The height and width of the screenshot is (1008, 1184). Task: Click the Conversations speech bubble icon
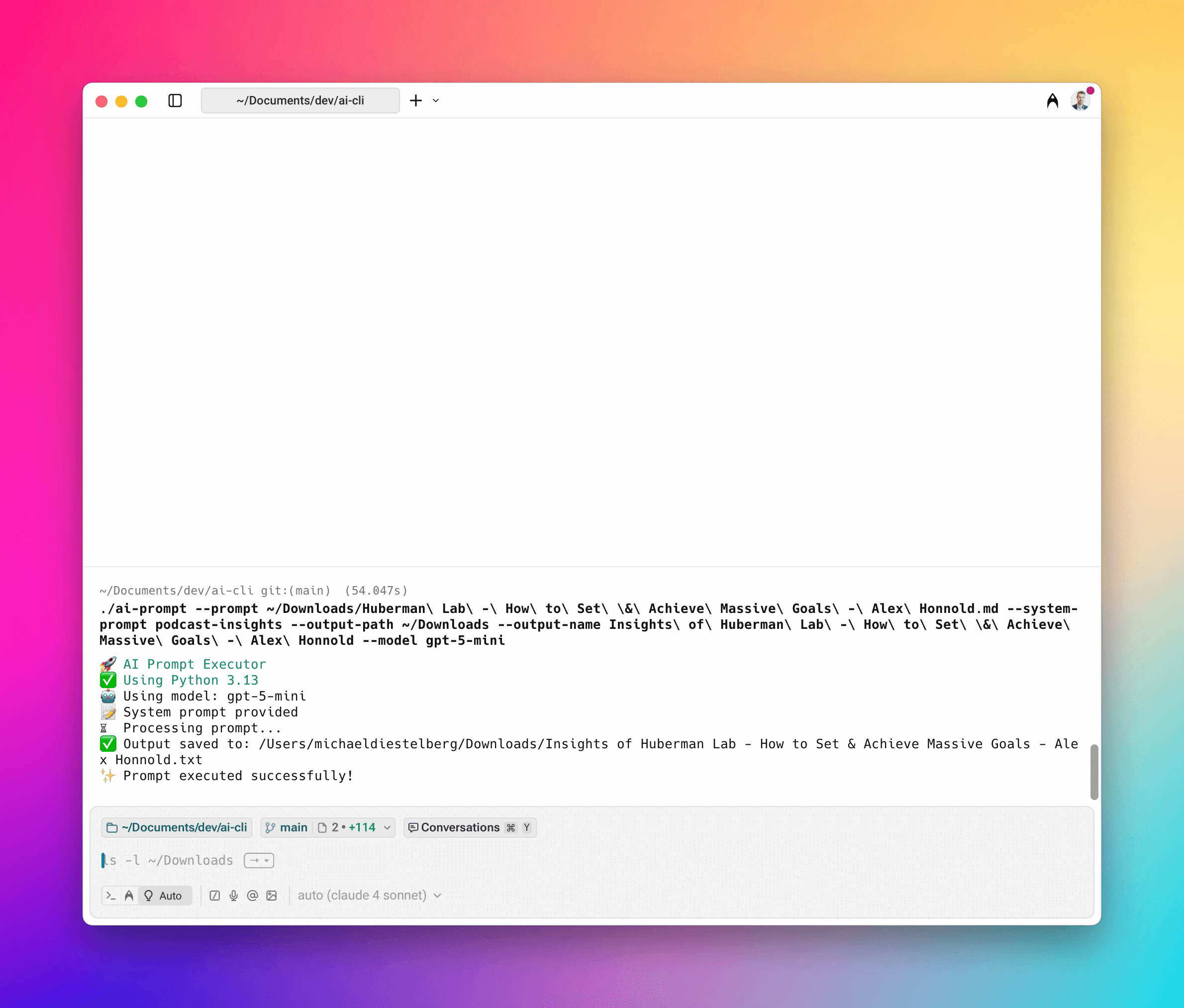[414, 827]
